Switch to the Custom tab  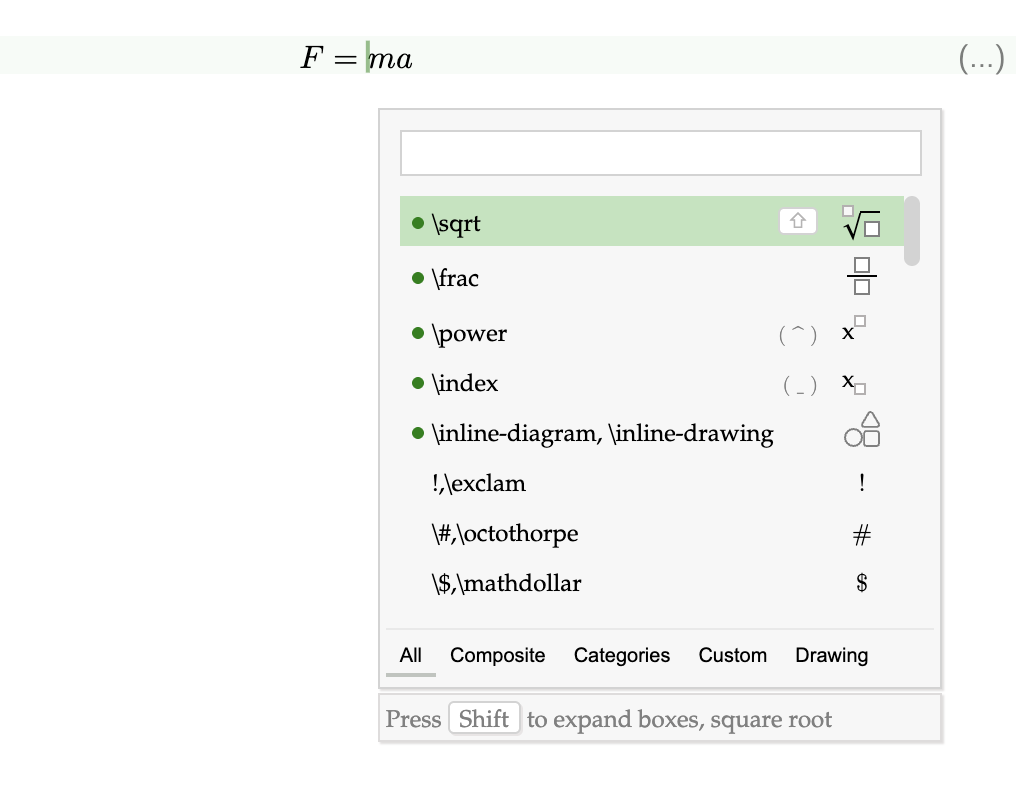click(733, 655)
